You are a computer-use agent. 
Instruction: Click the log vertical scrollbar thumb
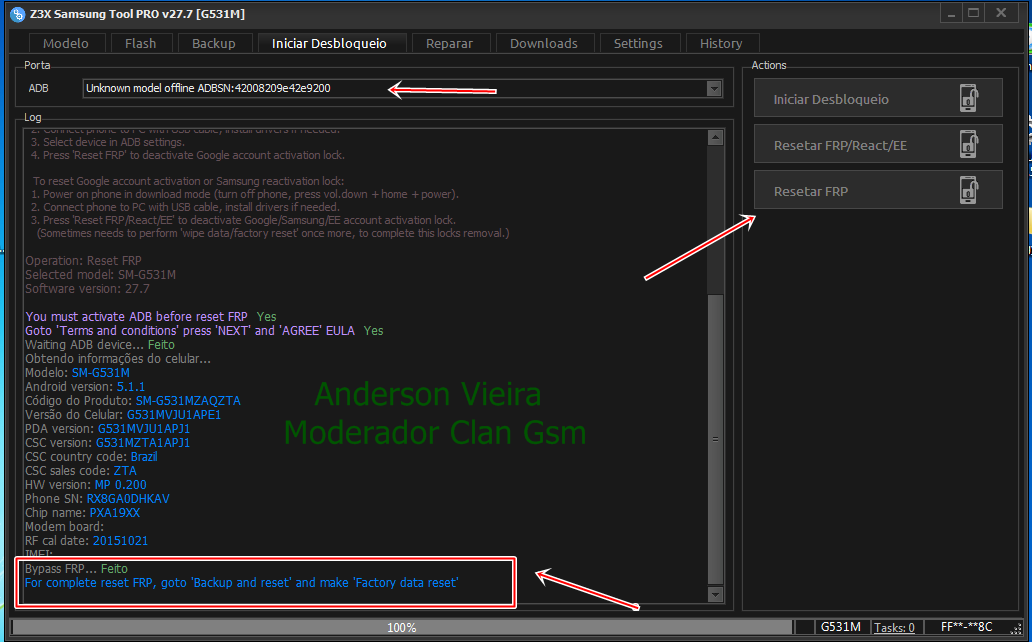click(715, 439)
